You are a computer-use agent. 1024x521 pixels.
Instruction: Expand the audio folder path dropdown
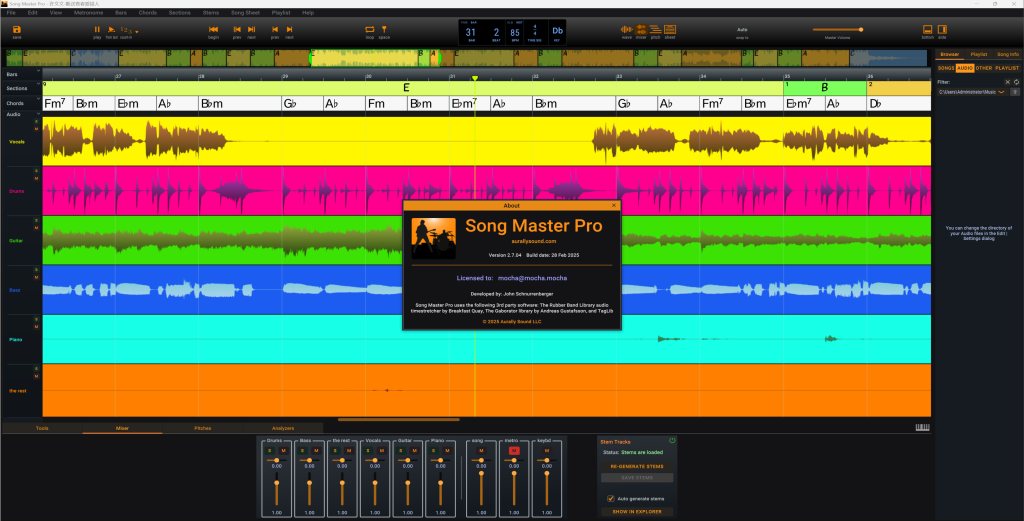click(1002, 92)
